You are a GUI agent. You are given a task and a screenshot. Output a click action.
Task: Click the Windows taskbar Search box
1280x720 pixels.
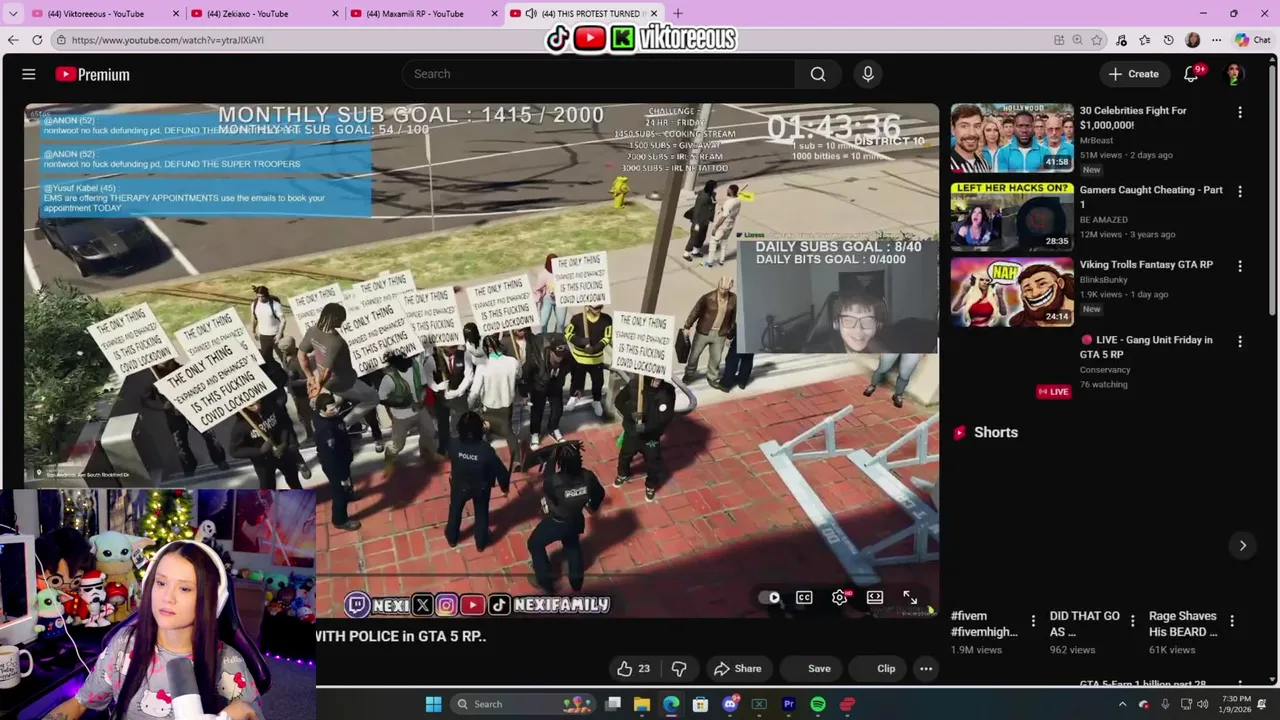(x=522, y=704)
